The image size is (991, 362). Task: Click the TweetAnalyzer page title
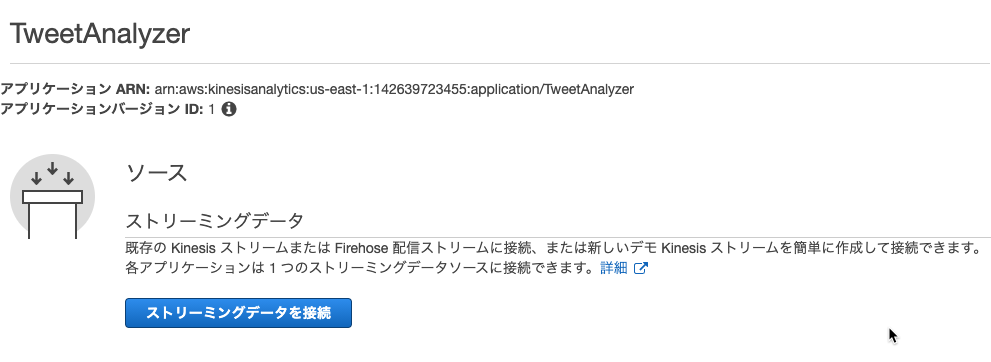pos(100,33)
